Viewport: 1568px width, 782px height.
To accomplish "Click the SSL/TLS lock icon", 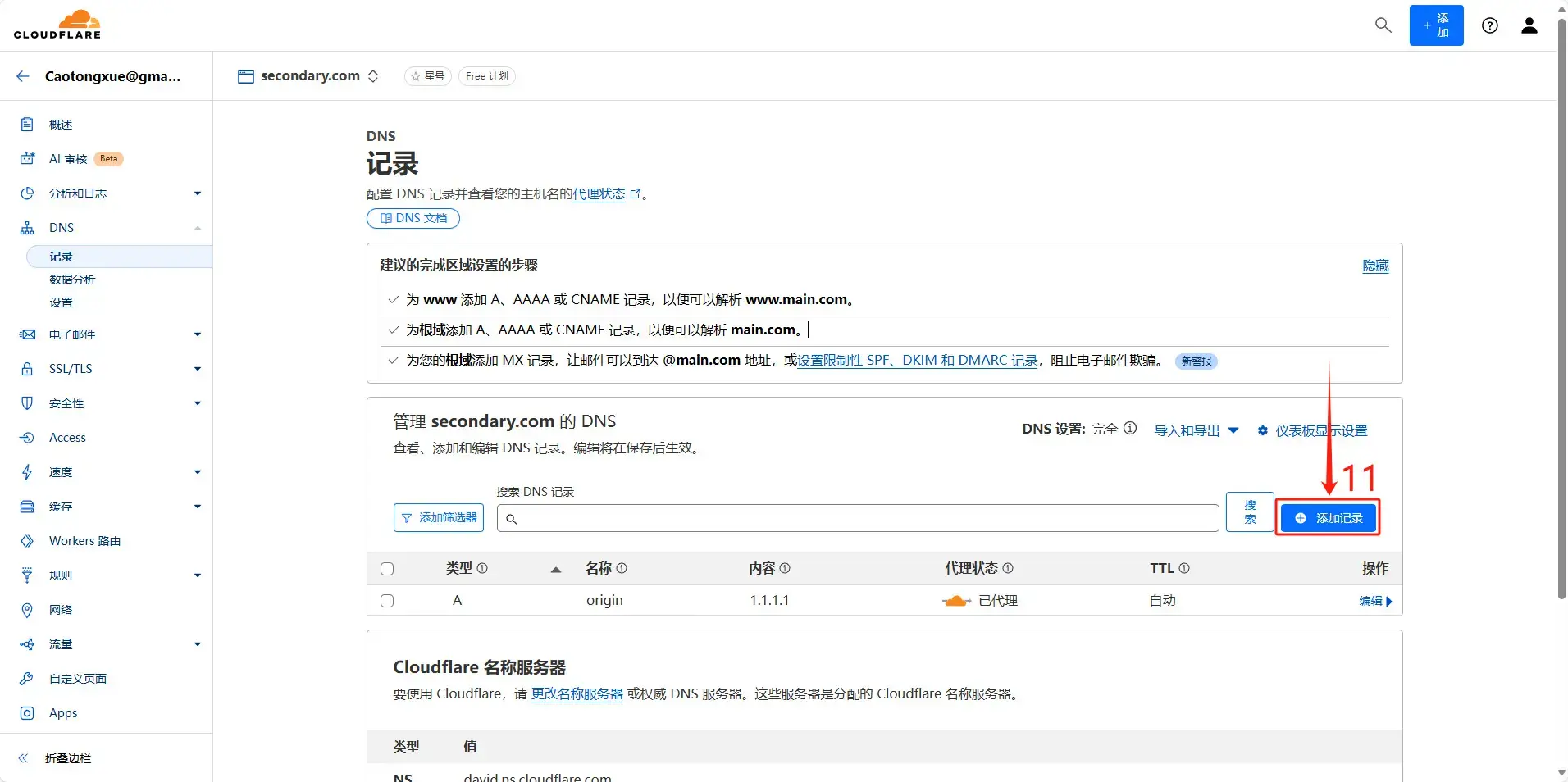I will pyautogui.click(x=27, y=369).
